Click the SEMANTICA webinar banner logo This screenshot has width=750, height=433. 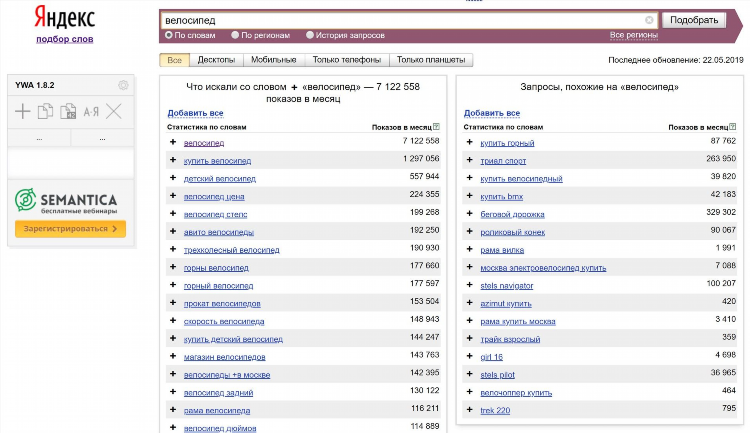click(x=66, y=200)
